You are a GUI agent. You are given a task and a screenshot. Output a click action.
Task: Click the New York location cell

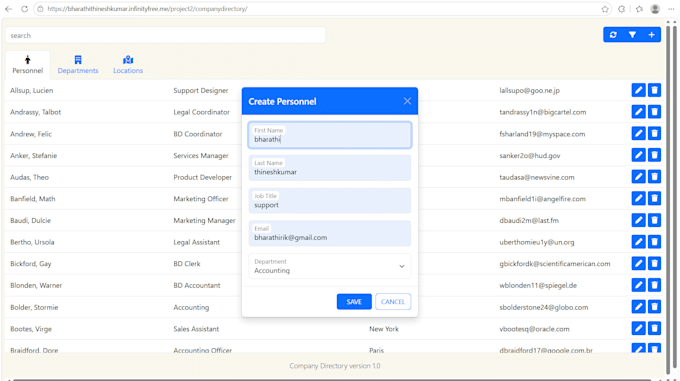click(x=384, y=329)
